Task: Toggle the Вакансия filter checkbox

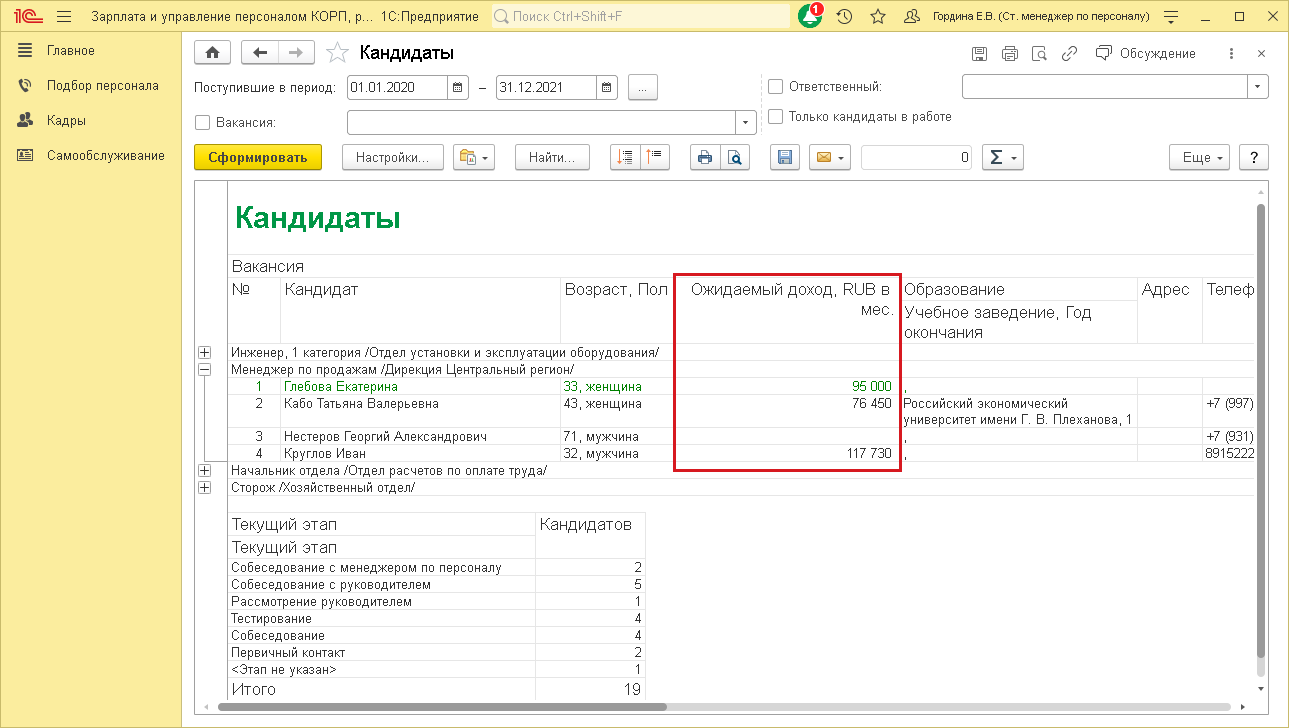Action: (203, 123)
